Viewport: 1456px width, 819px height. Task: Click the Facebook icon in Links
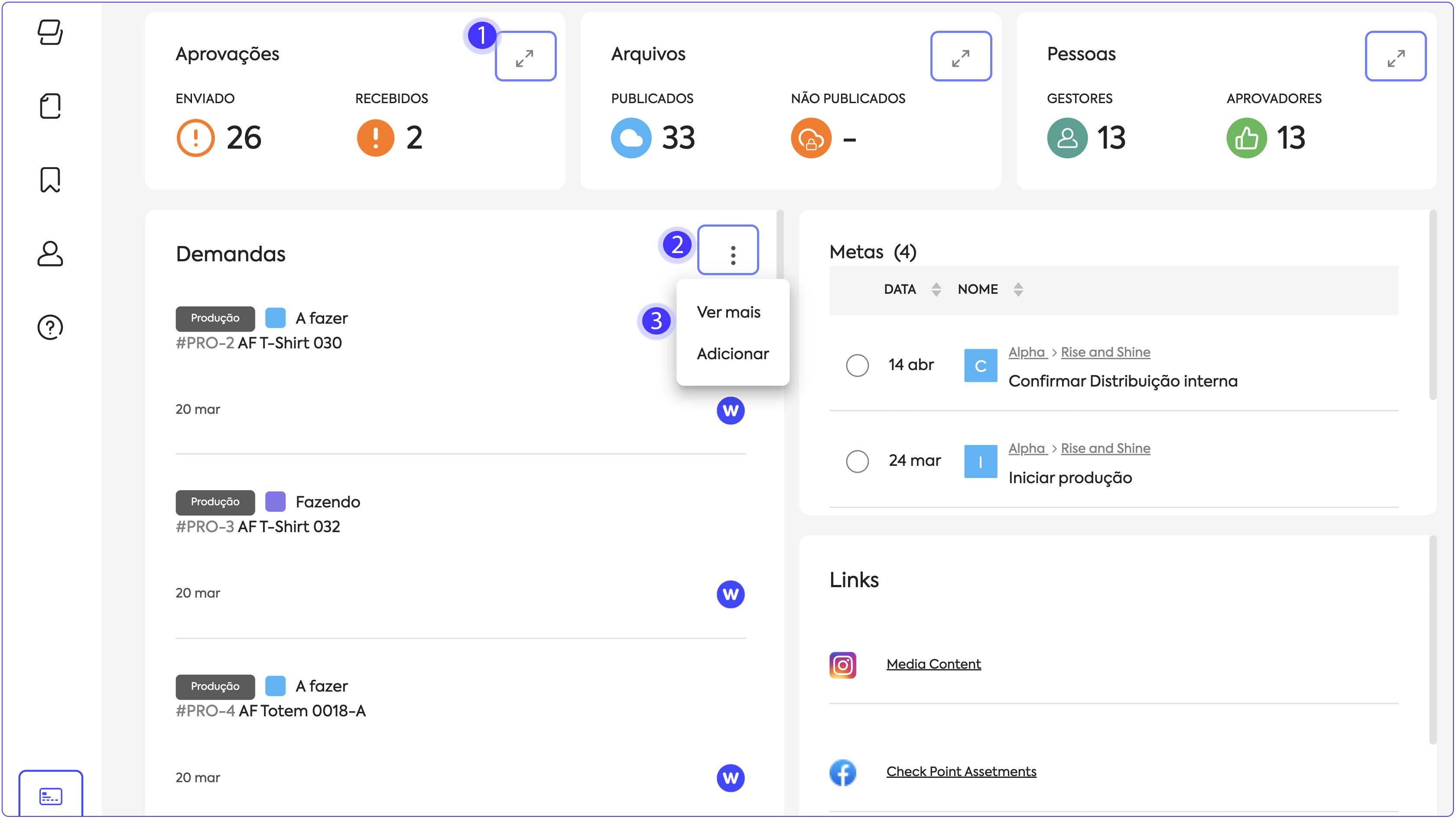coord(843,772)
